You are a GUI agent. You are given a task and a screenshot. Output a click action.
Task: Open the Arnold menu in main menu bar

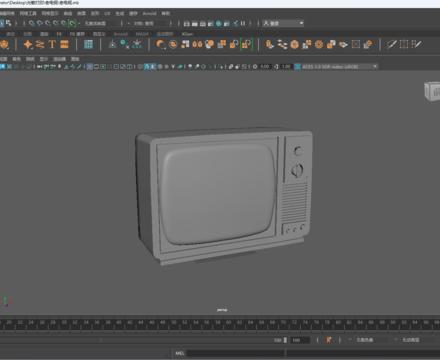tap(149, 13)
